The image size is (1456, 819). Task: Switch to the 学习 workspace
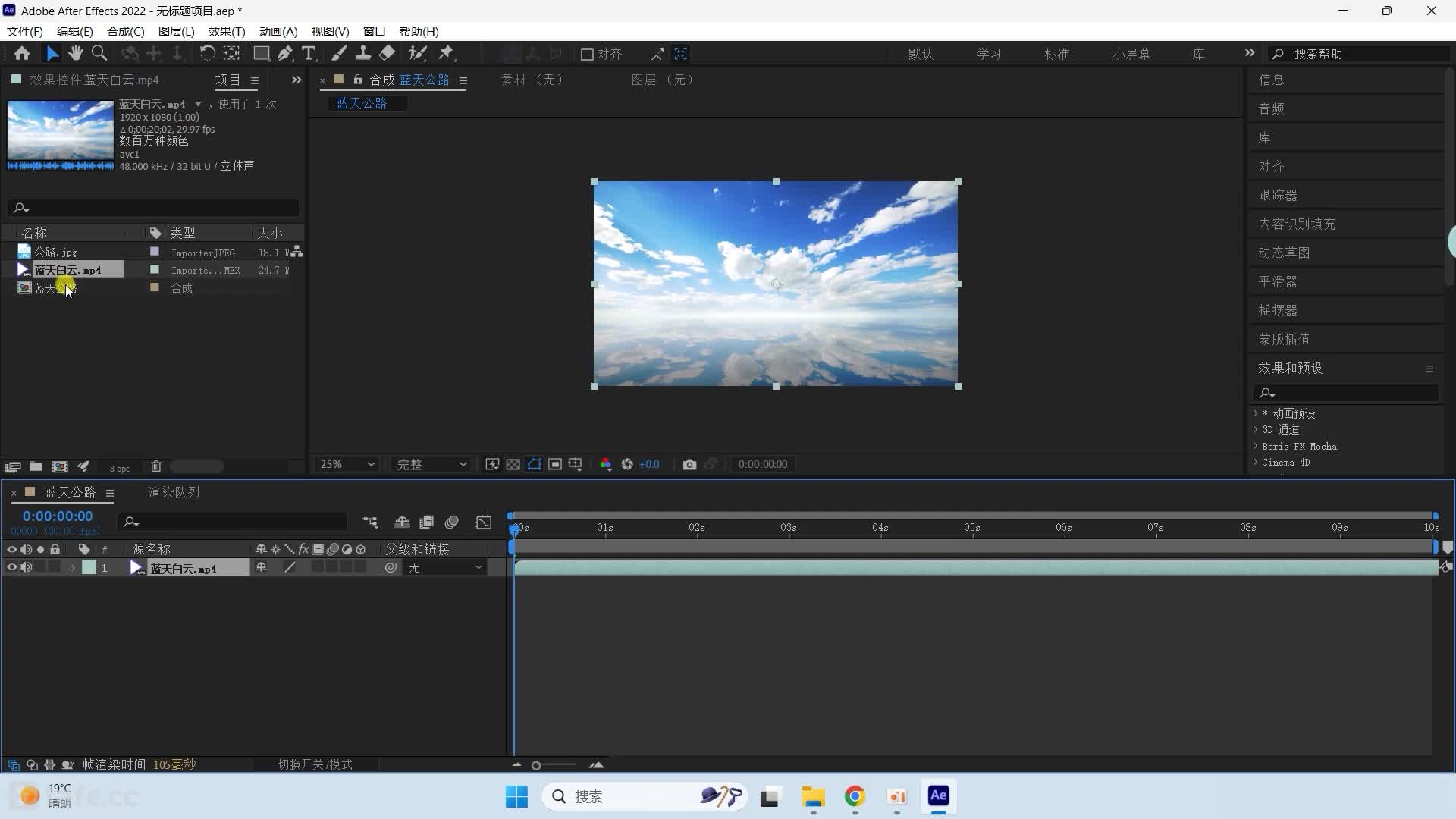[x=989, y=54]
